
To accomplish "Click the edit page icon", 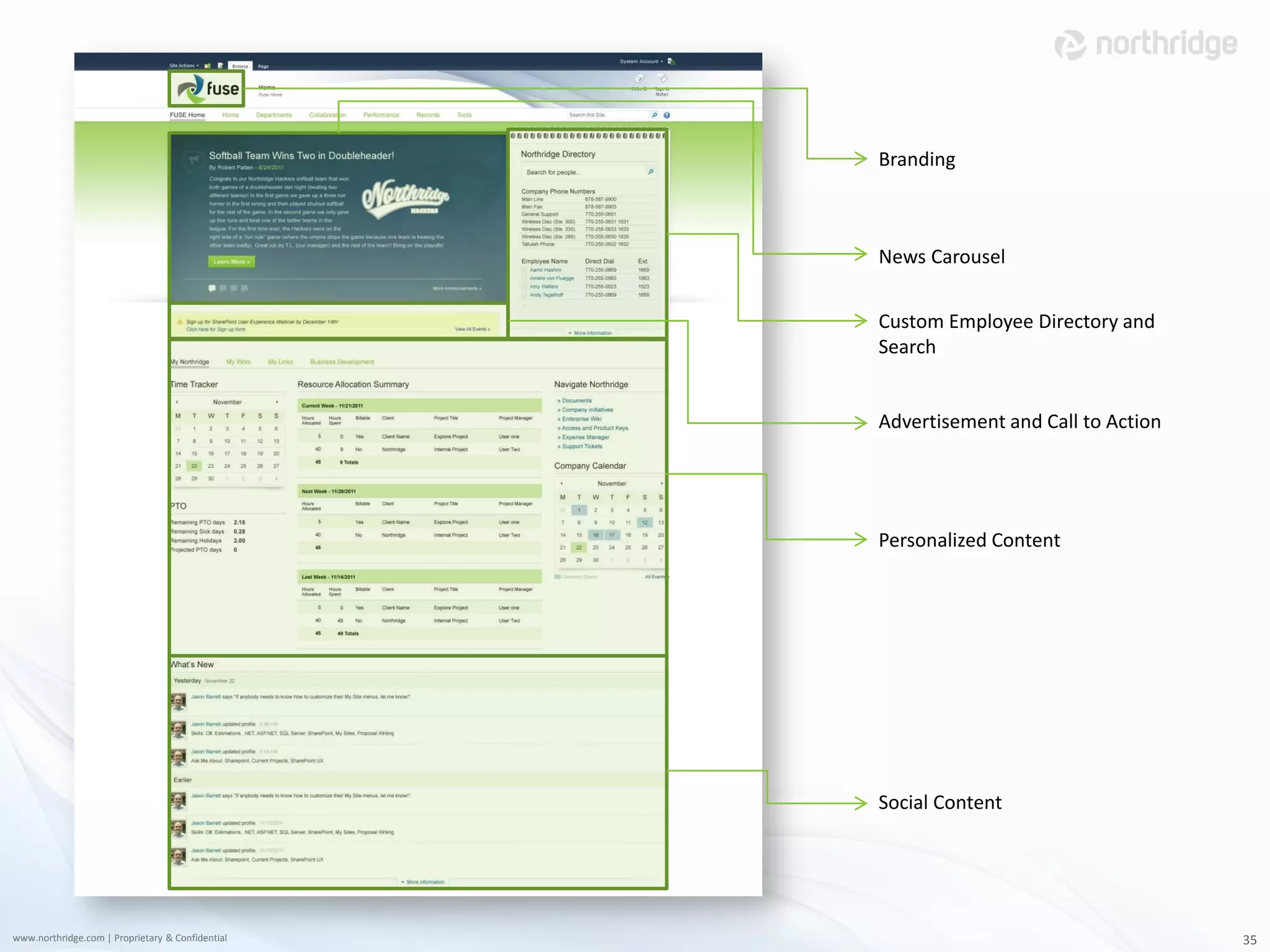I will [220, 65].
